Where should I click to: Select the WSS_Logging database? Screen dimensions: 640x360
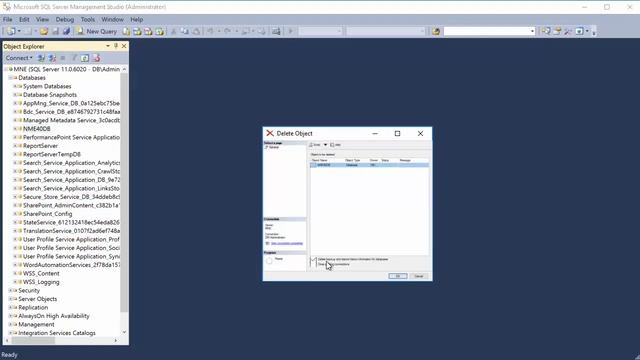pos(41,282)
